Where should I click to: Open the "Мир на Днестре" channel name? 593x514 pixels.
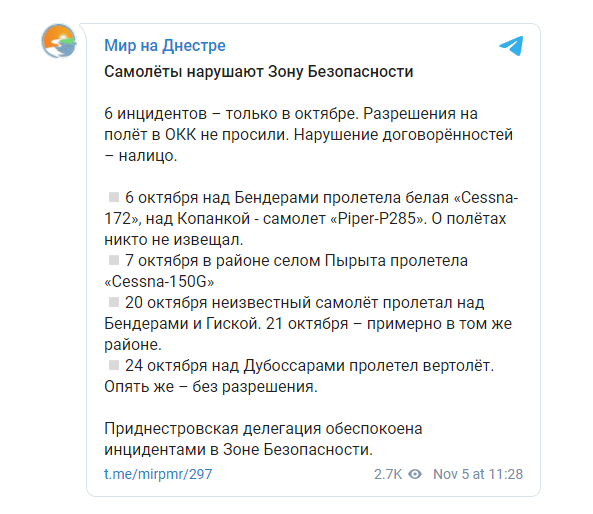pyautogui.click(x=165, y=46)
